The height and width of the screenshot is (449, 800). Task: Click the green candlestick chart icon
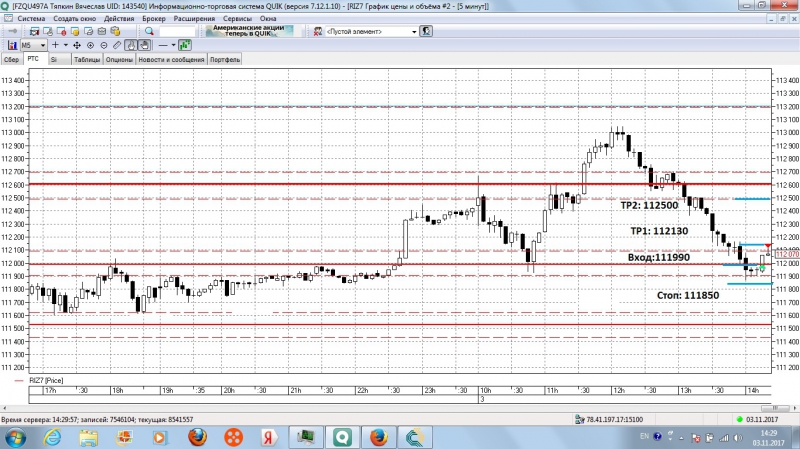185,45
